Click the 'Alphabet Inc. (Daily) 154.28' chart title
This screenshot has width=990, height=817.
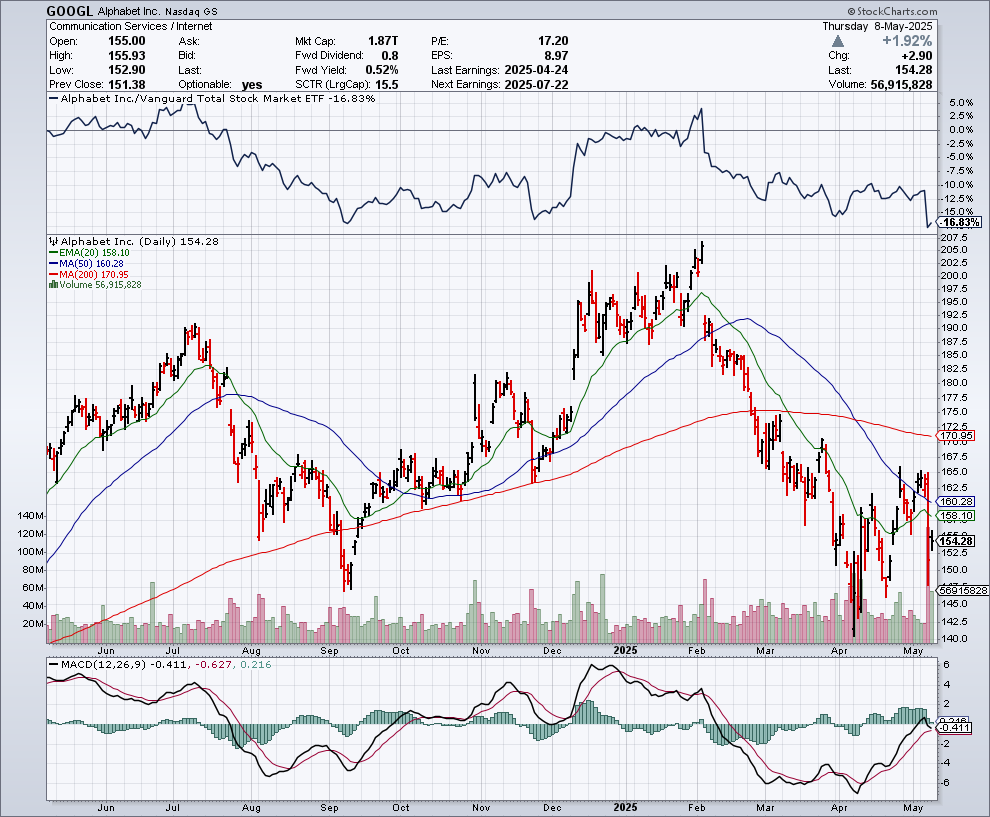click(x=140, y=241)
